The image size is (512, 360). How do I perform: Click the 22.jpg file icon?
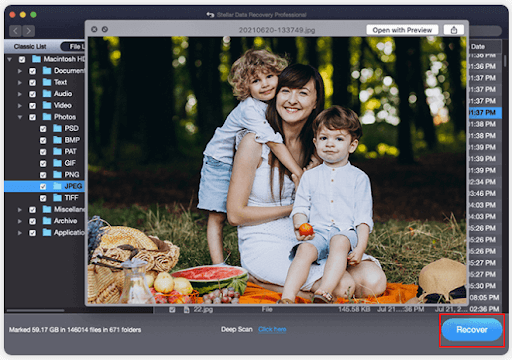click(x=187, y=310)
